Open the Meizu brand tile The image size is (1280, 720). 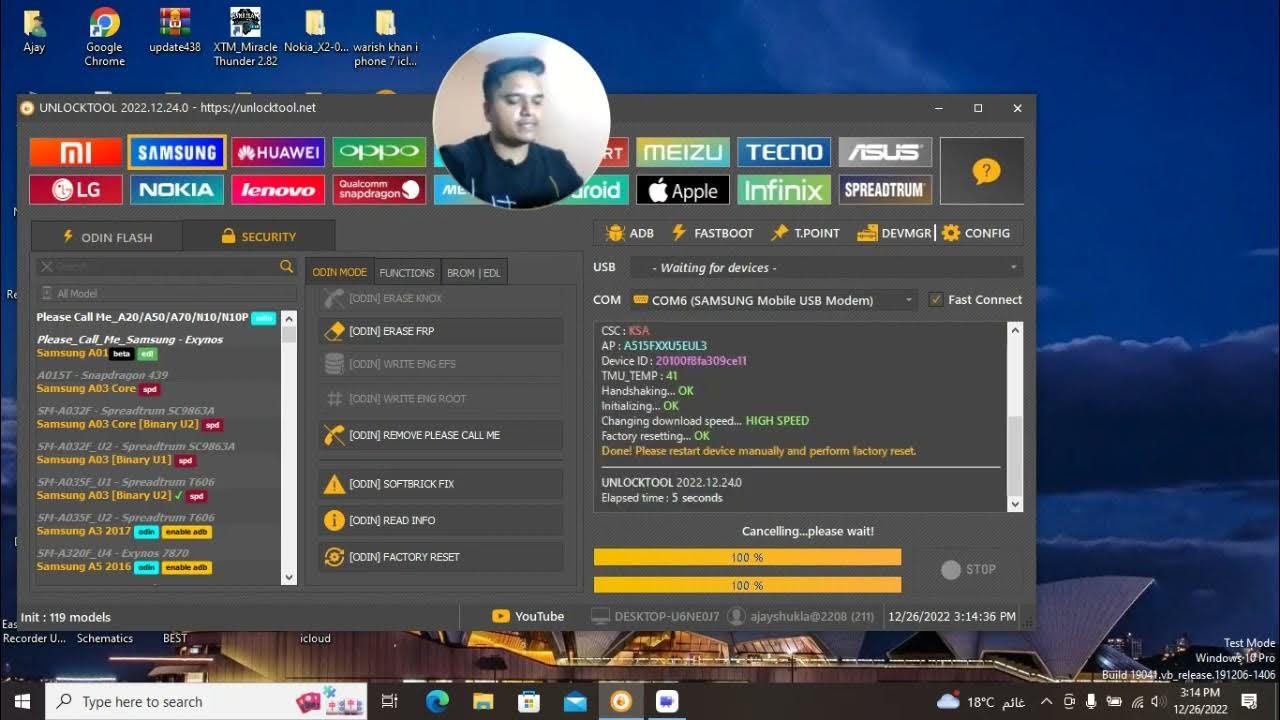(683, 152)
